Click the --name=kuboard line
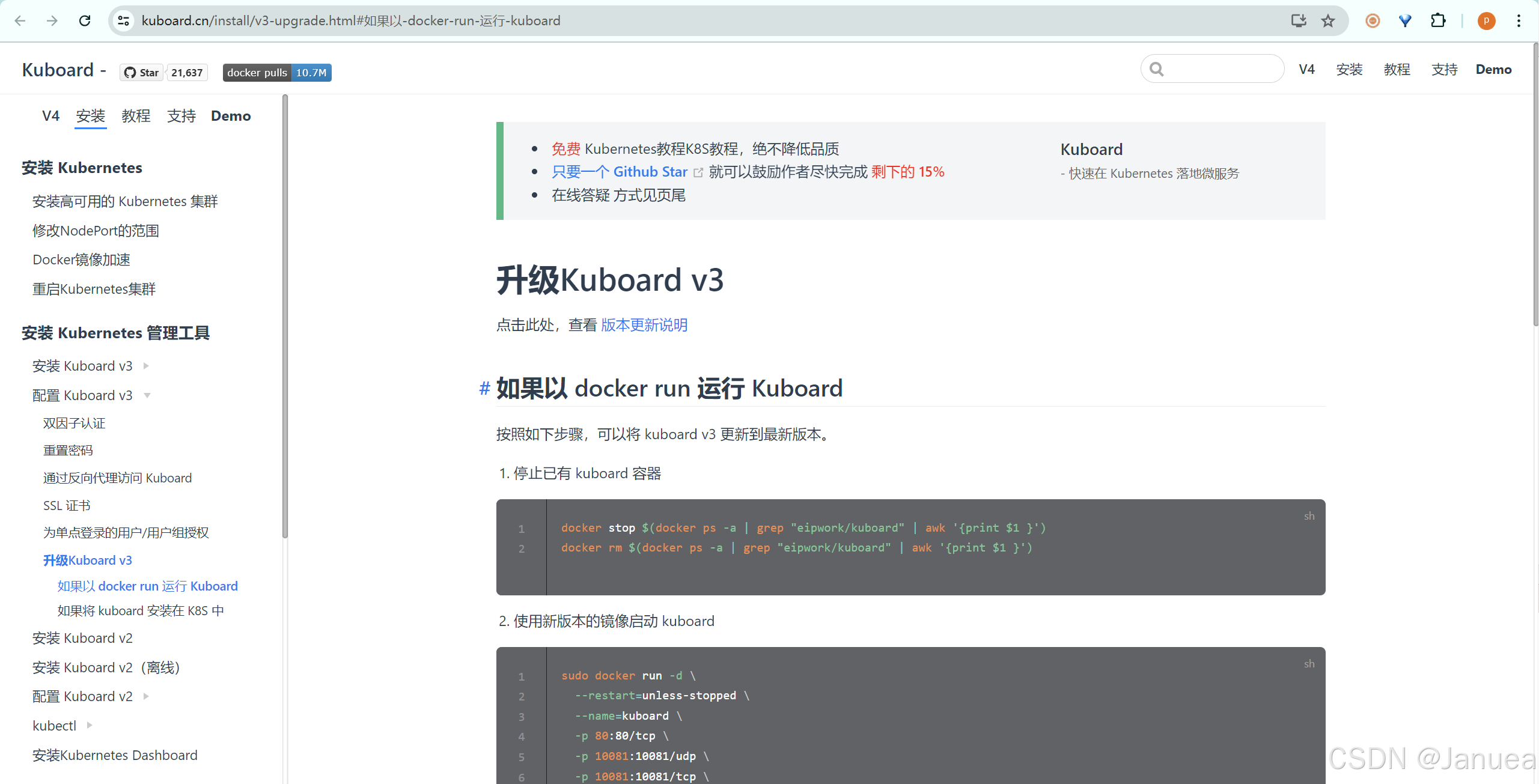 click(x=629, y=716)
